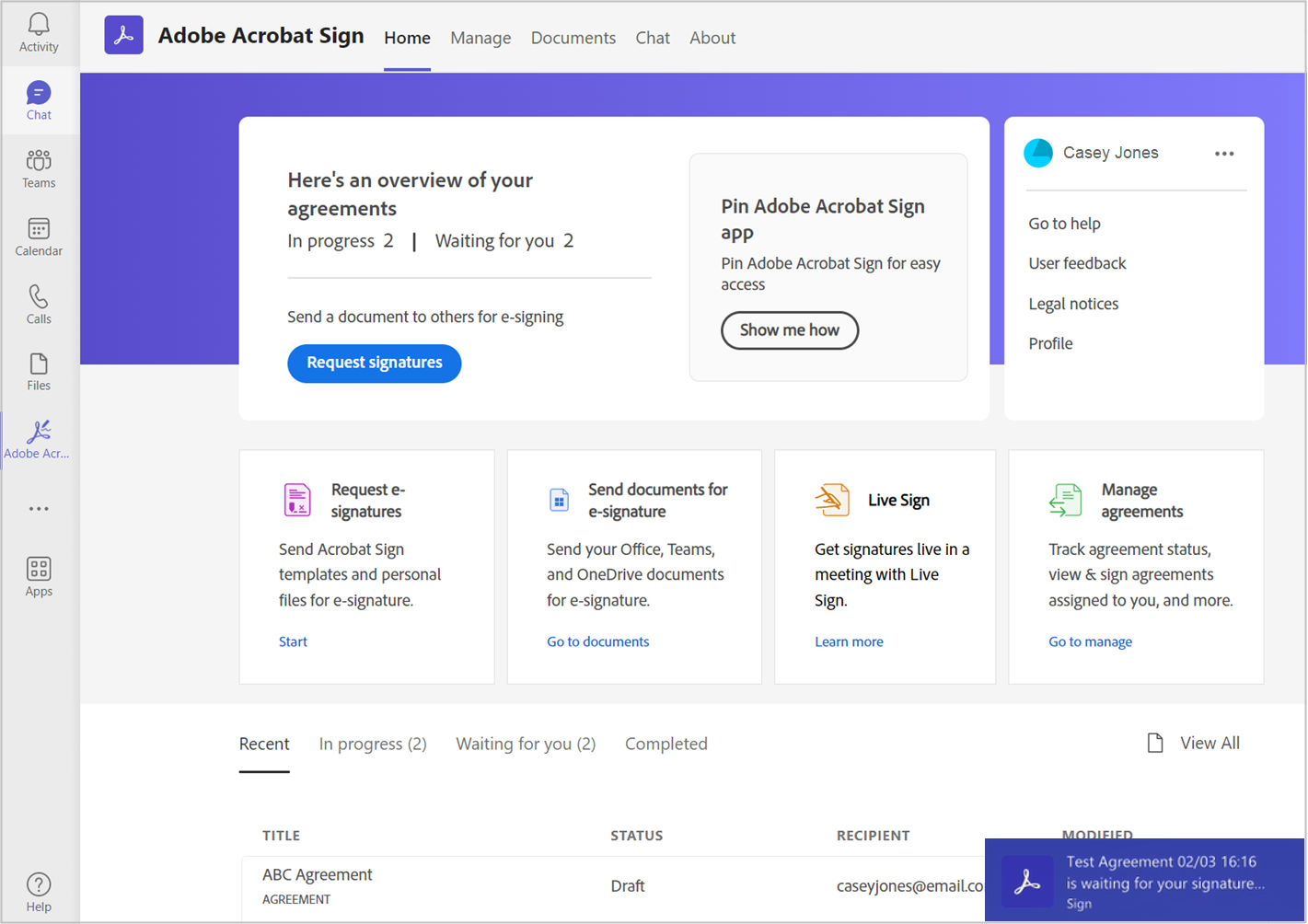Open the ABC Agreement row title
This screenshot has height=924, width=1308.
click(317, 874)
